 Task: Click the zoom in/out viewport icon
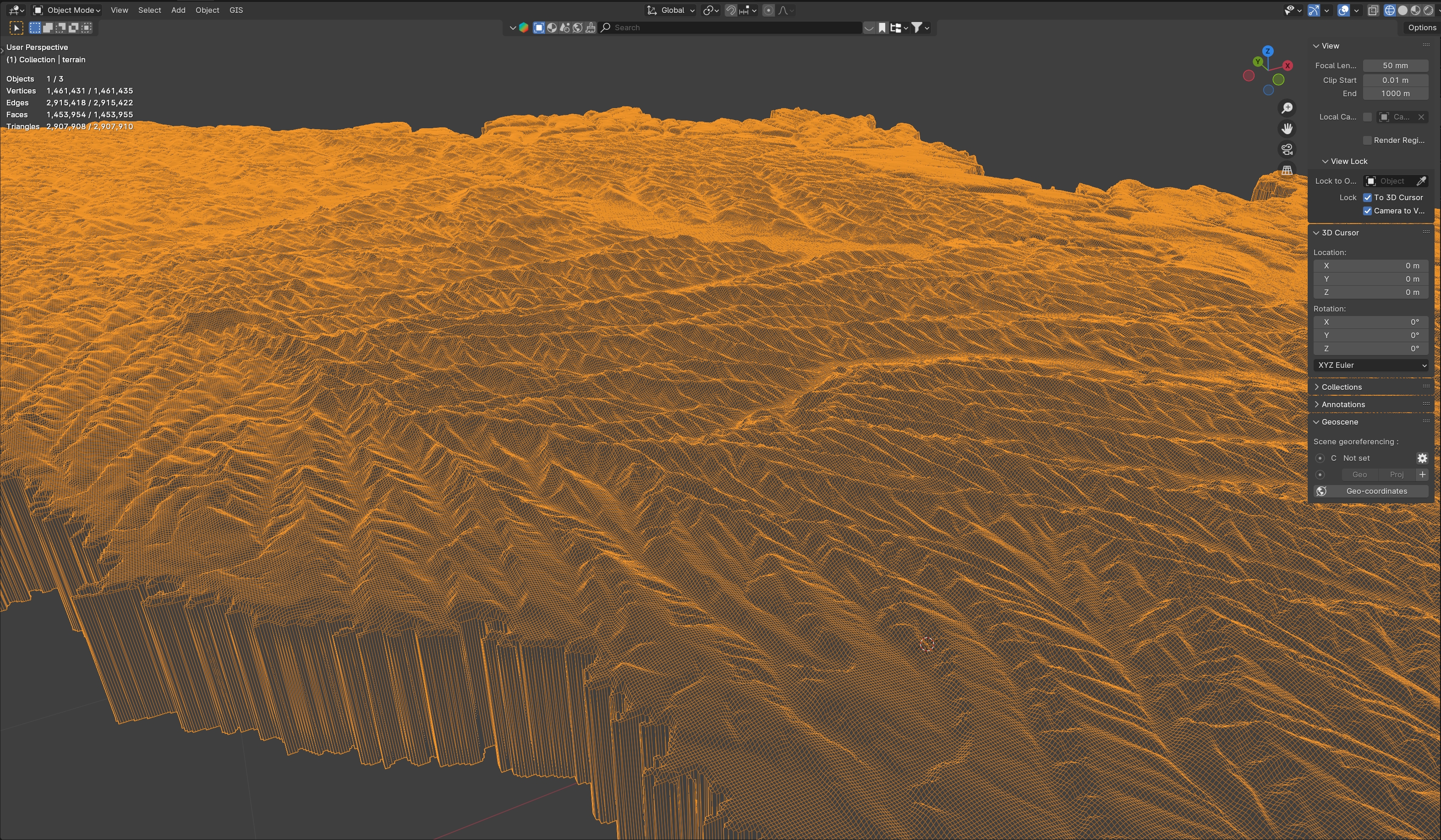coord(1287,108)
